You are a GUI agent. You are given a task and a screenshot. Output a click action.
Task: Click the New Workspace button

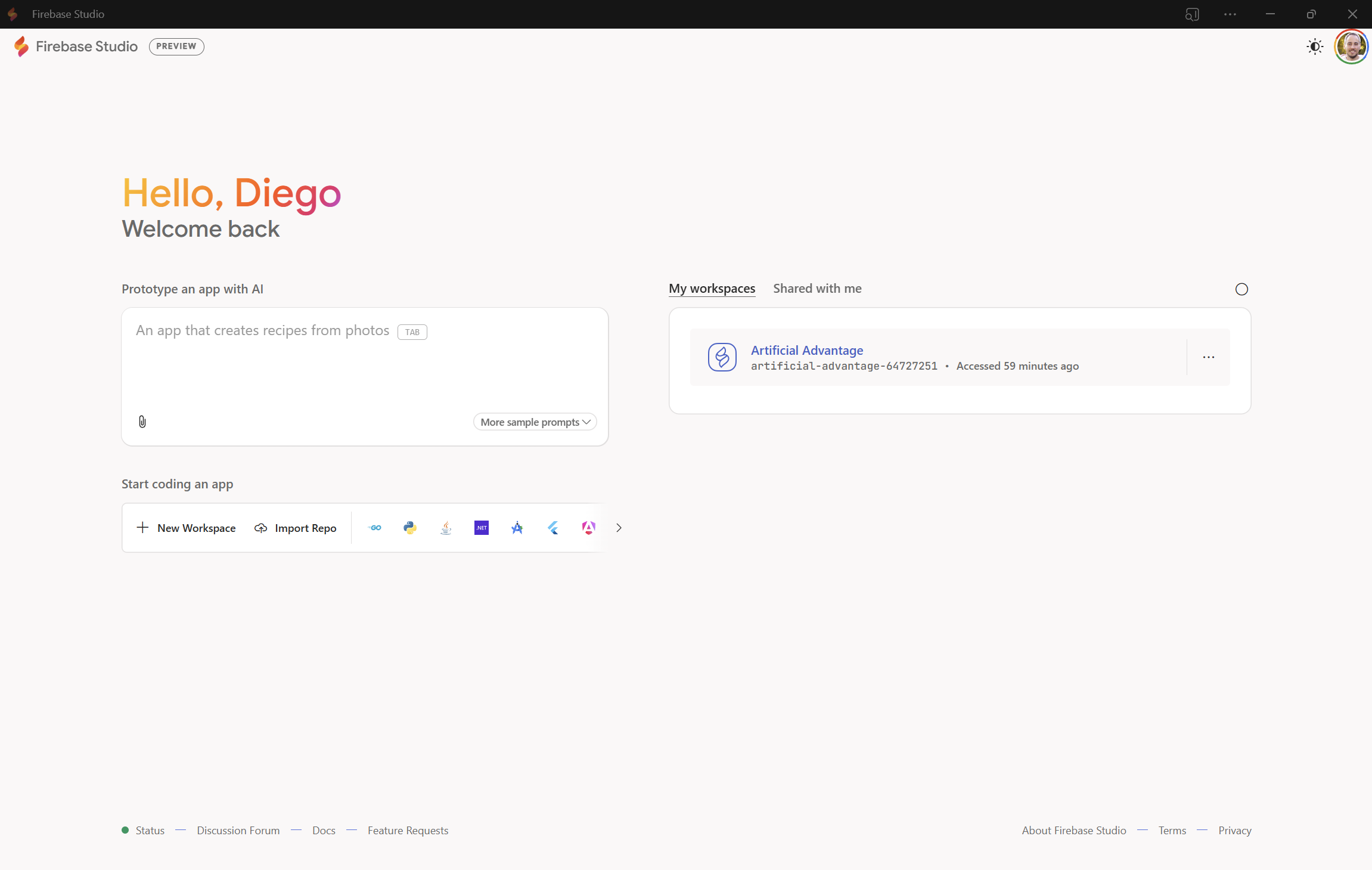point(187,528)
